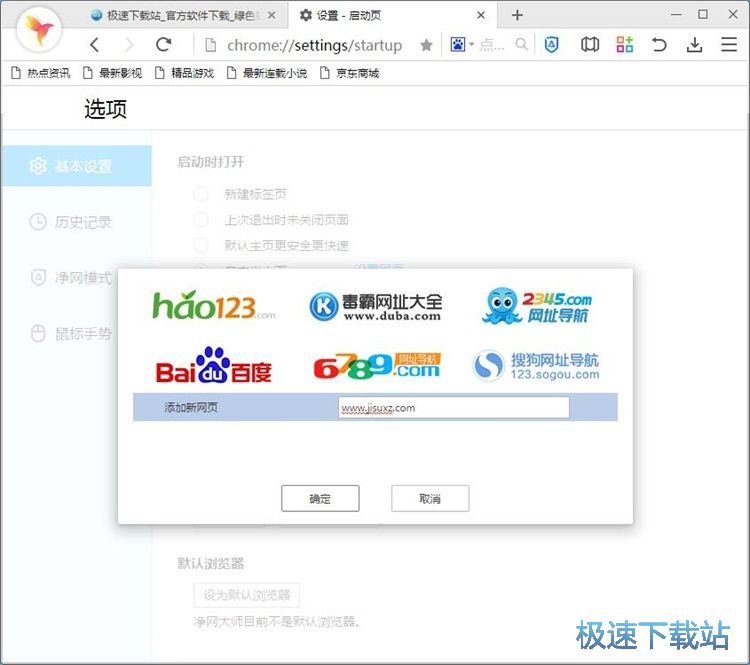Select the 设置 - 启动页 tab

pyautogui.click(x=392, y=15)
